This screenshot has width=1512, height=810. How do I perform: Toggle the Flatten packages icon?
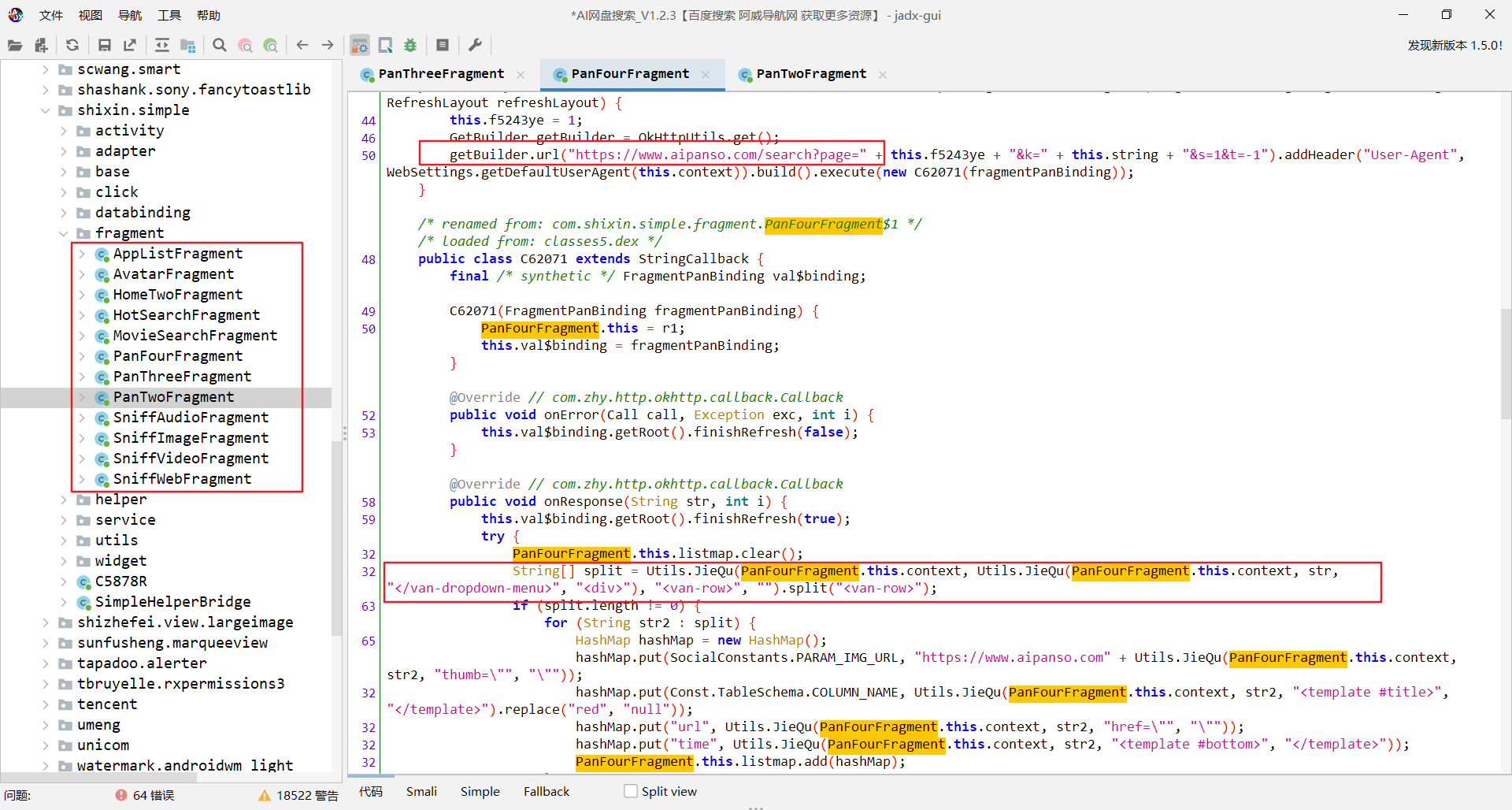pos(187,46)
